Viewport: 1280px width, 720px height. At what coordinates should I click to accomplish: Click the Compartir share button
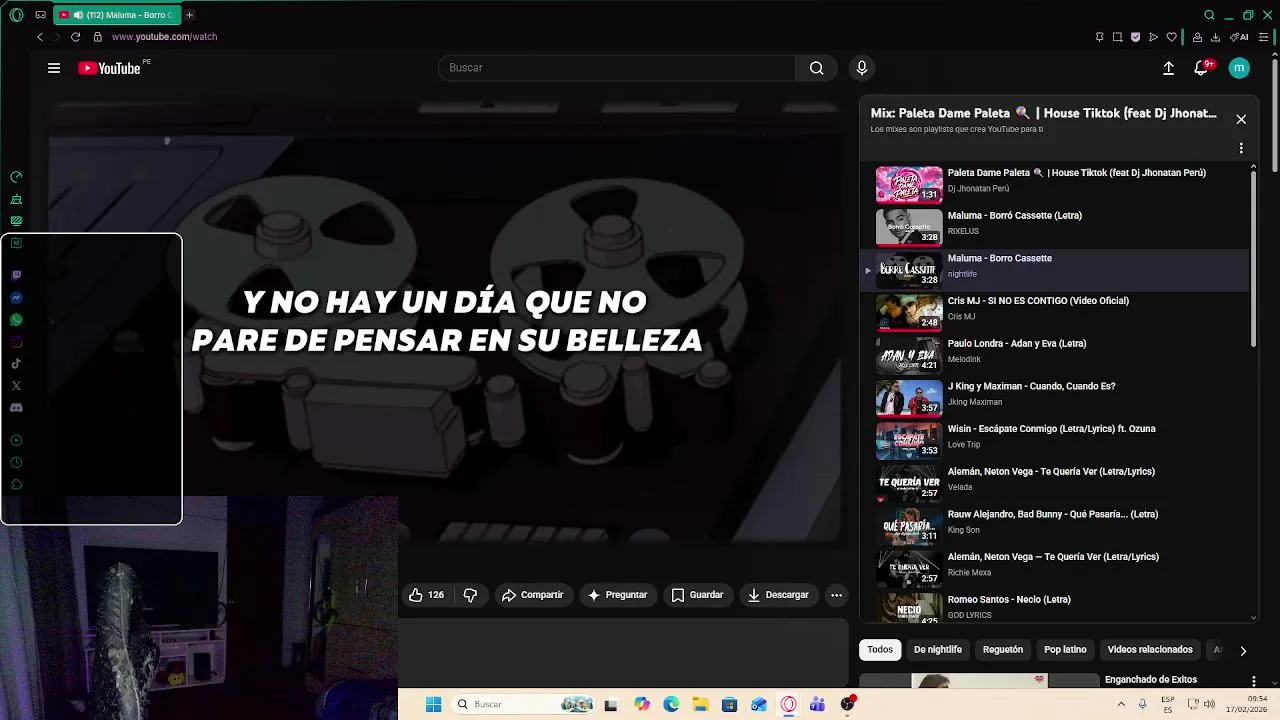pos(532,595)
